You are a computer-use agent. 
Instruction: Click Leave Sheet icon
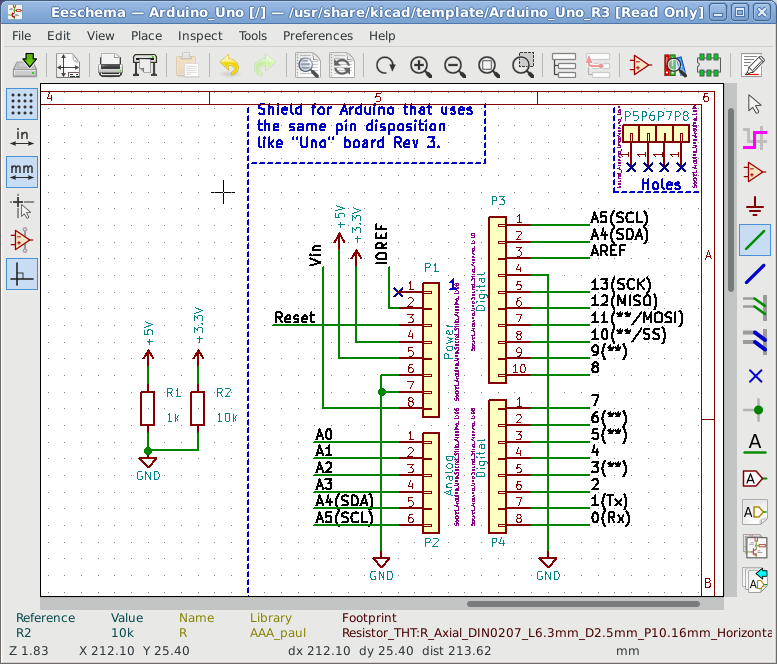(598, 65)
